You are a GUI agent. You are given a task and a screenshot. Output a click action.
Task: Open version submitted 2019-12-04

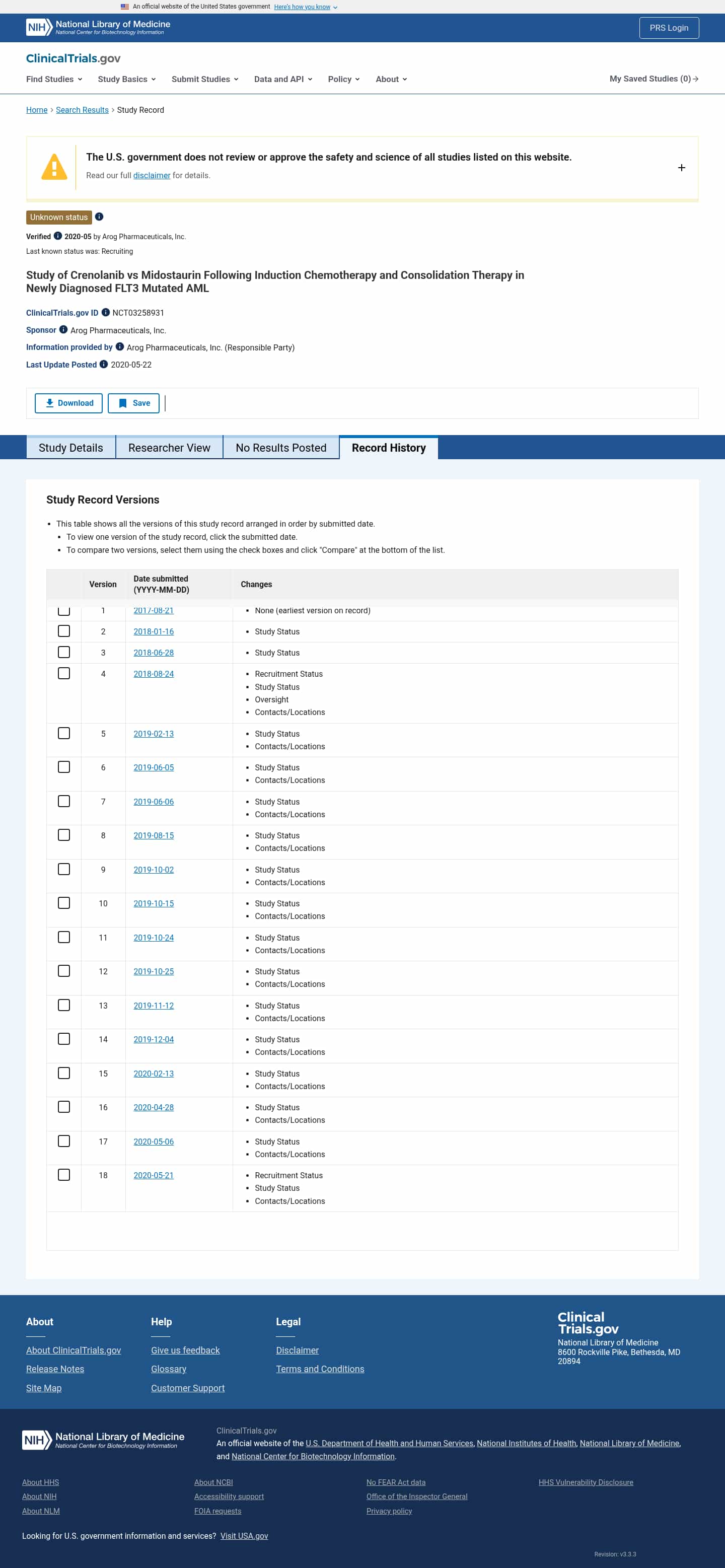tap(154, 1039)
